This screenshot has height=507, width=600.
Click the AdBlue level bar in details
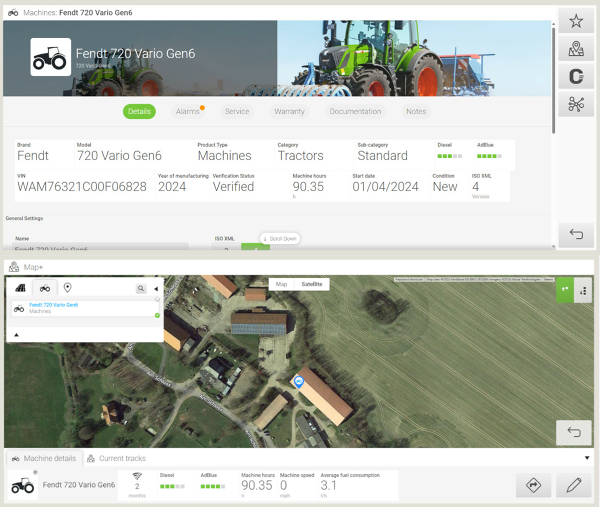tap(489, 156)
